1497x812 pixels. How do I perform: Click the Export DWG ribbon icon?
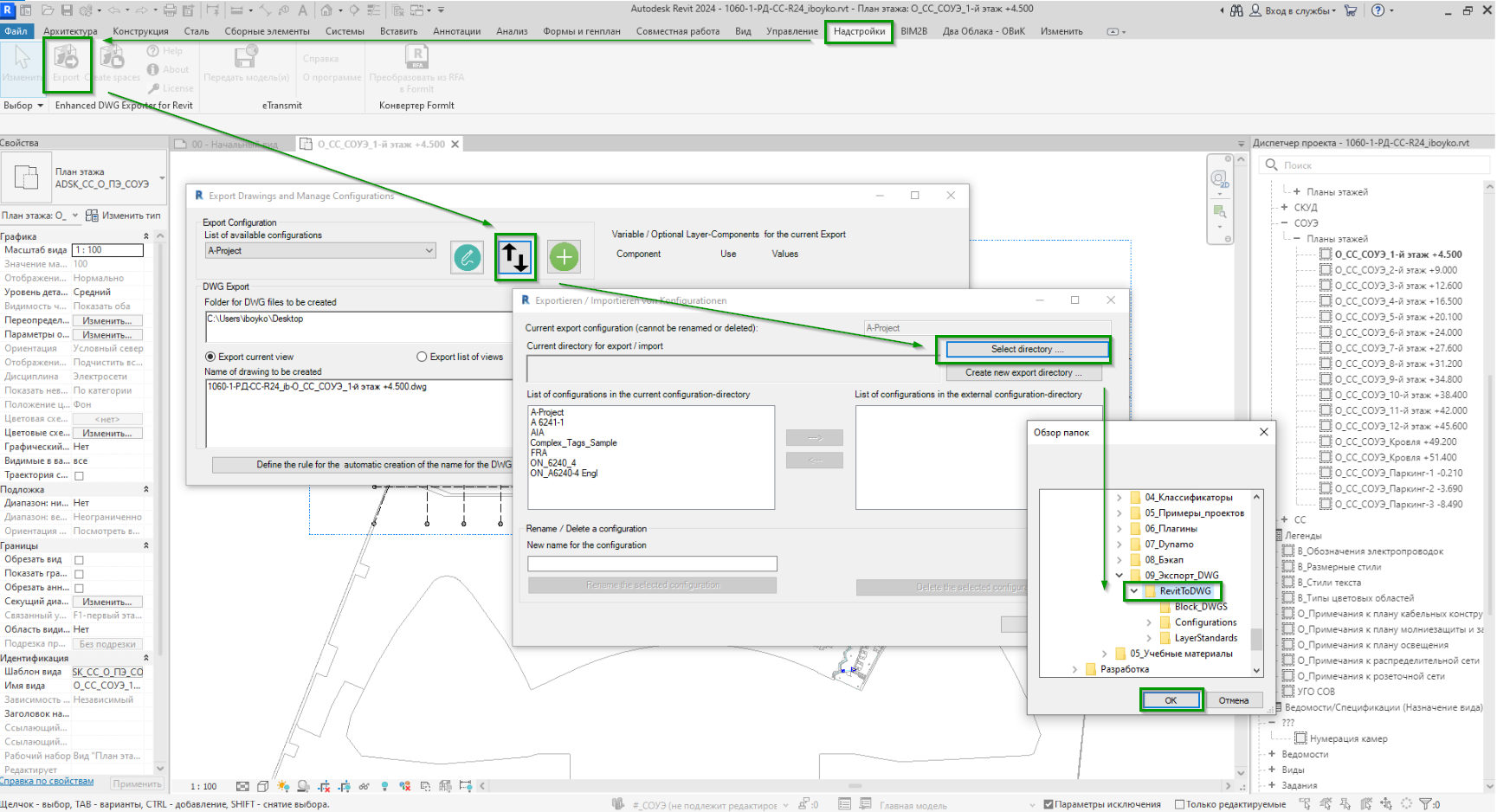[67, 58]
